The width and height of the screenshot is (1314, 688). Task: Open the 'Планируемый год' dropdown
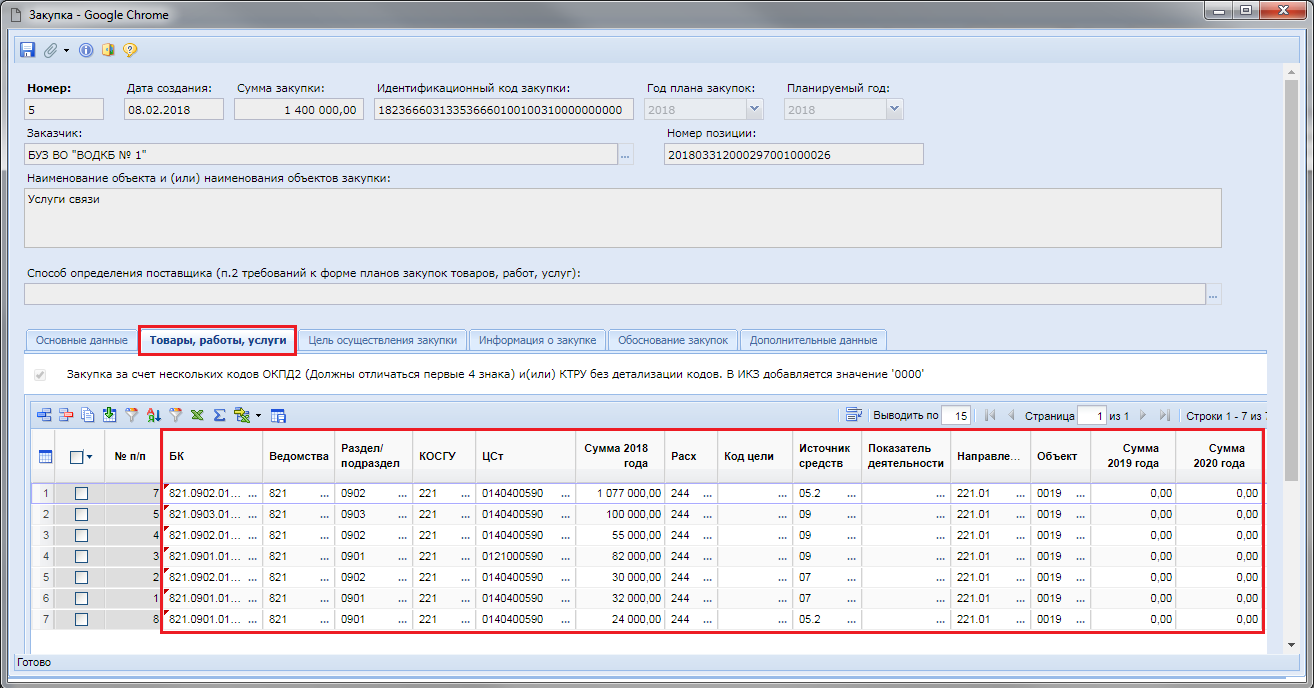click(893, 110)
